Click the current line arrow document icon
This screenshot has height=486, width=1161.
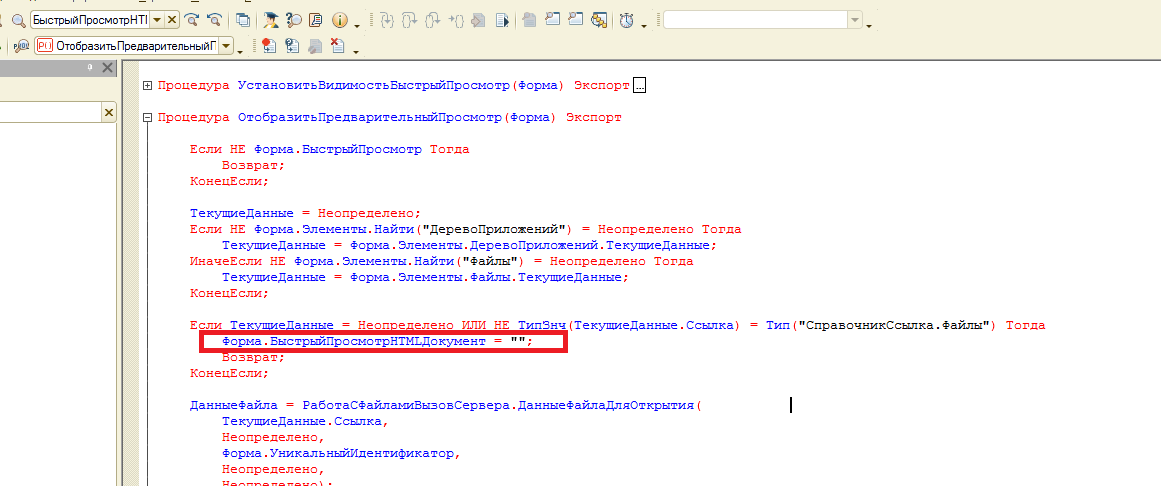click(x=479, y=20)
